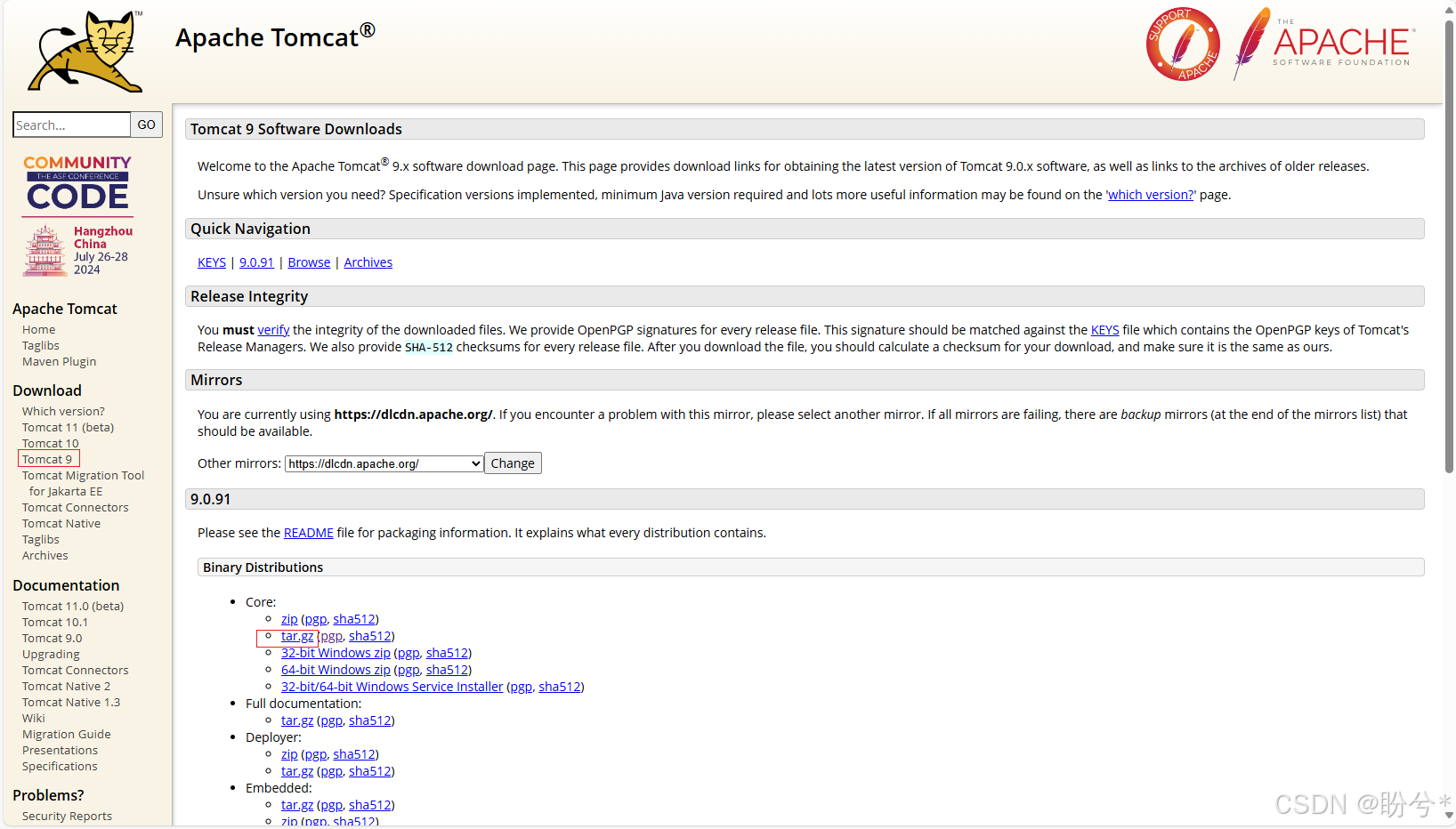
Task: Click KEYS in Quick Navigation
Action: coord(212,262)
